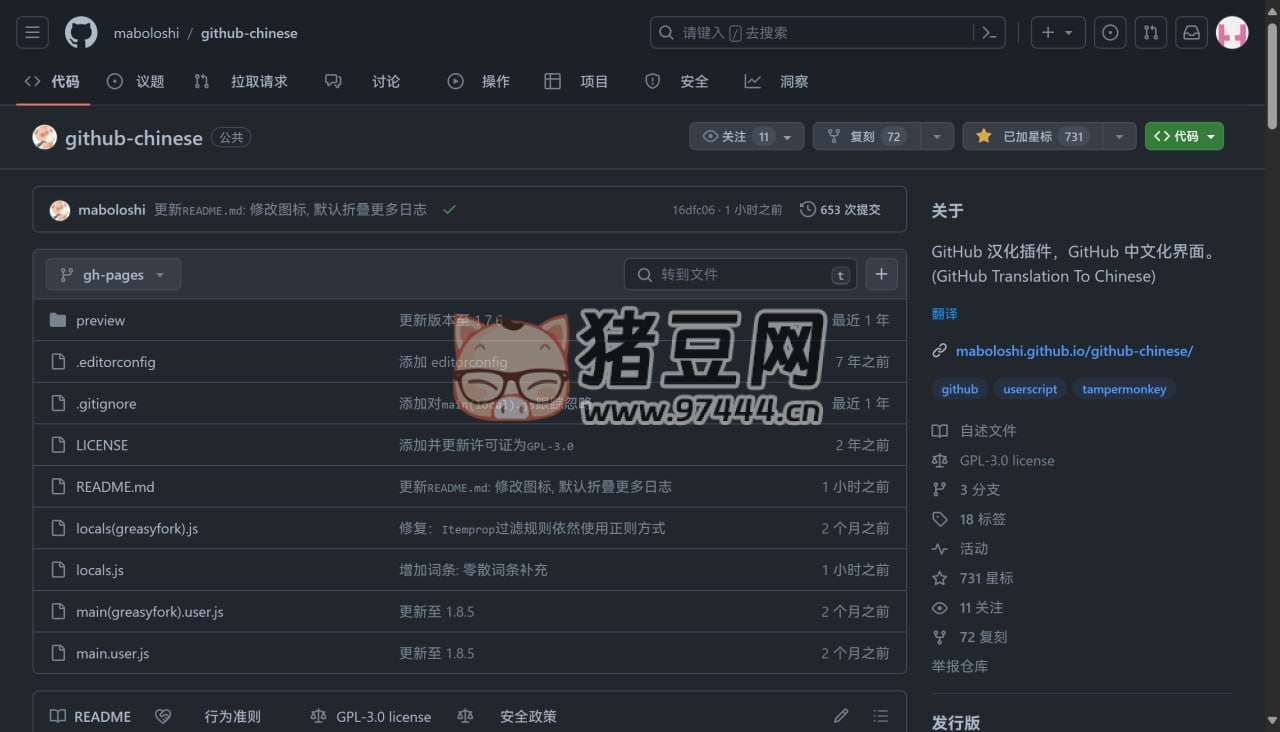Switch to the 洞察 tab
The height and width of the screenshot is (732, 1280).
pos(777,82)
